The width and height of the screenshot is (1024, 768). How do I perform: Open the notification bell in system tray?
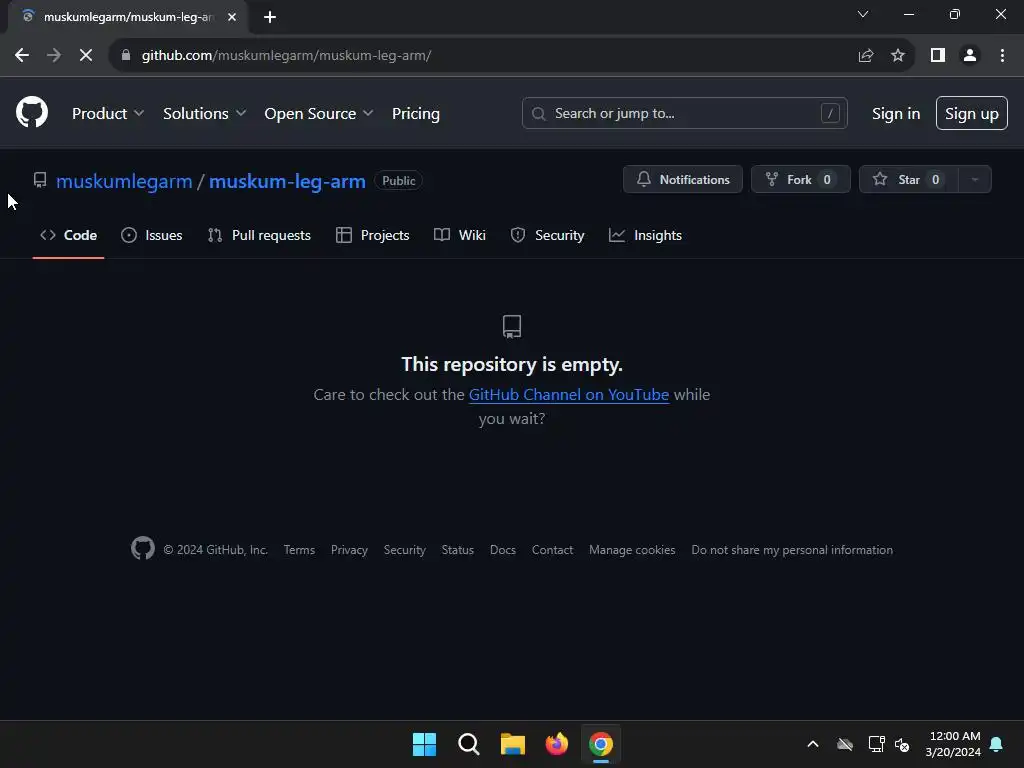coord(997,744)
